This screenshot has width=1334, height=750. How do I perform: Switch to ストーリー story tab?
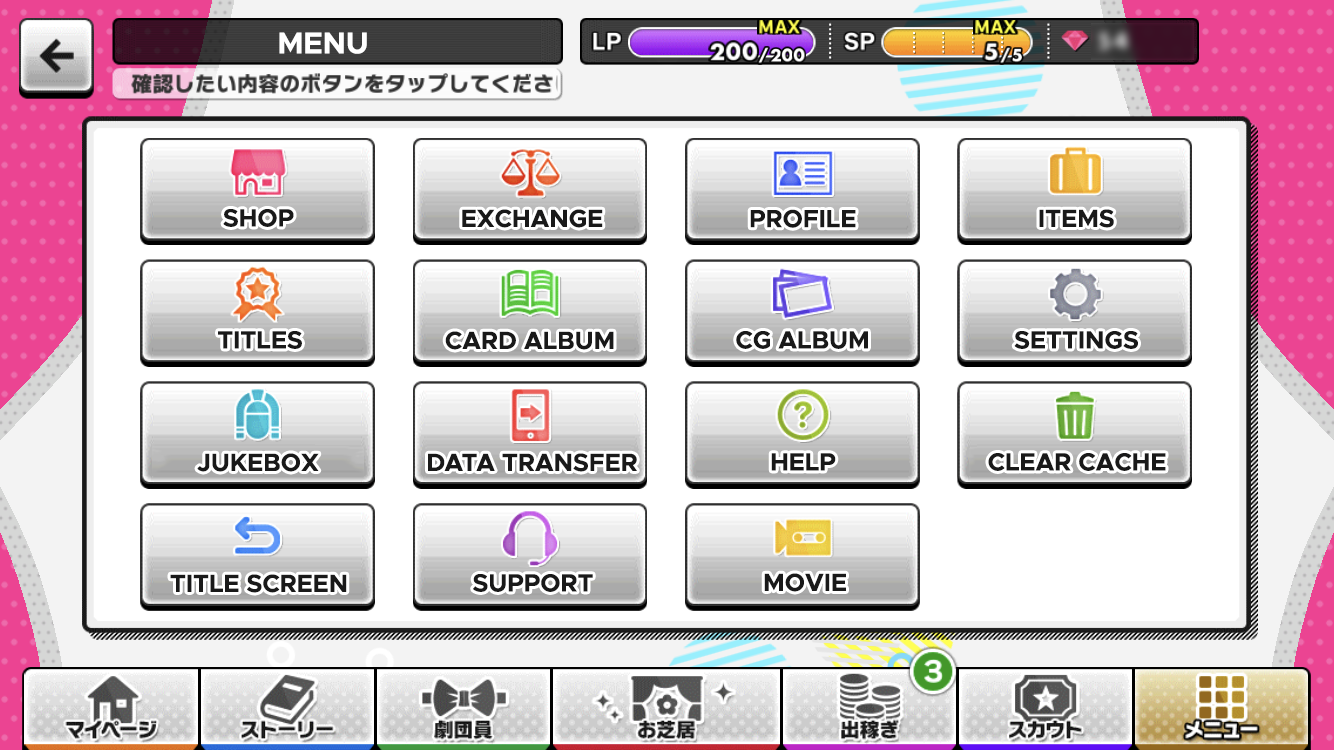click(x=288, y=709)
